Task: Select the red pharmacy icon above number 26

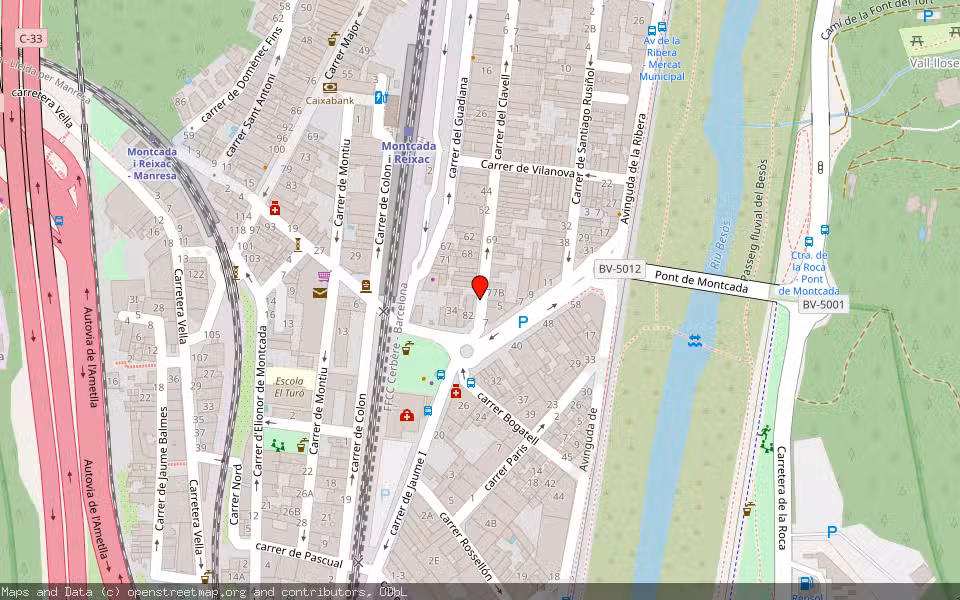Action: coord(456,392)
